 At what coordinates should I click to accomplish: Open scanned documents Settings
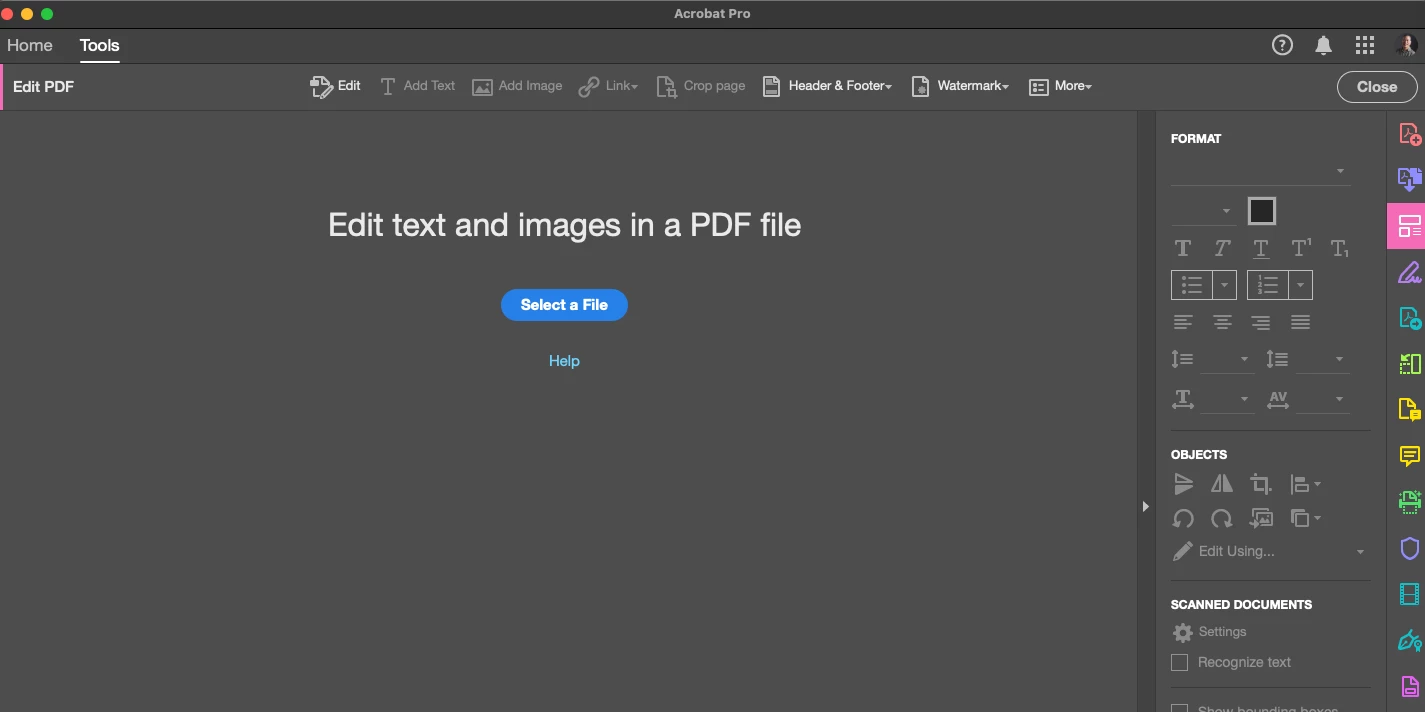pos(1210,632)
